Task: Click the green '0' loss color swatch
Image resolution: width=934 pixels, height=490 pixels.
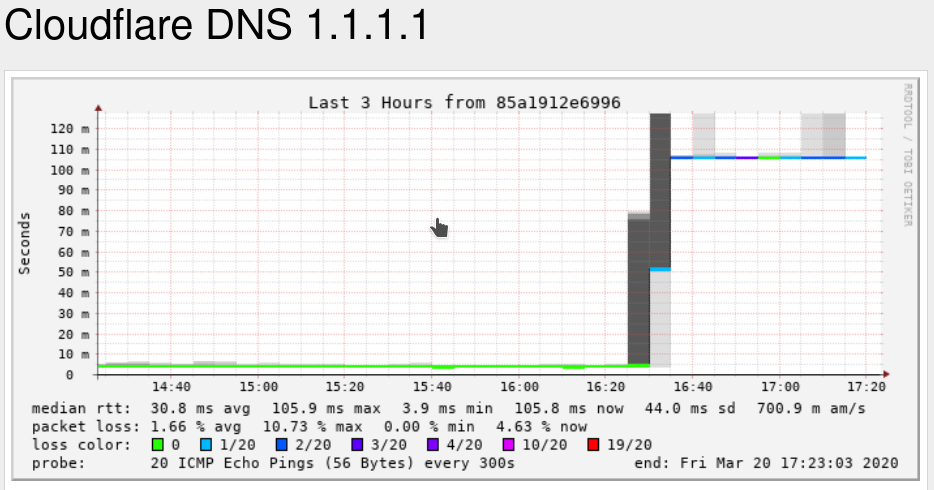Action: click(x=158, y=445)
